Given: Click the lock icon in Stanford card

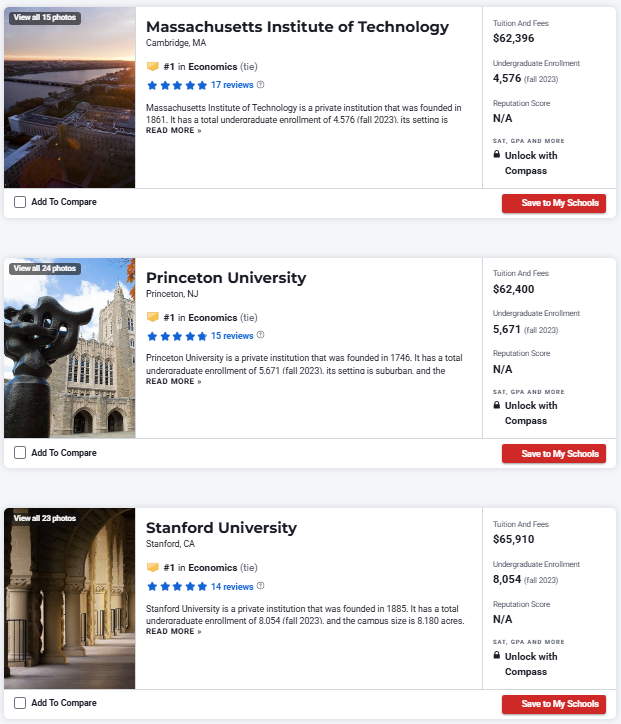Looking at the screenshot, I should pos(497,655).
